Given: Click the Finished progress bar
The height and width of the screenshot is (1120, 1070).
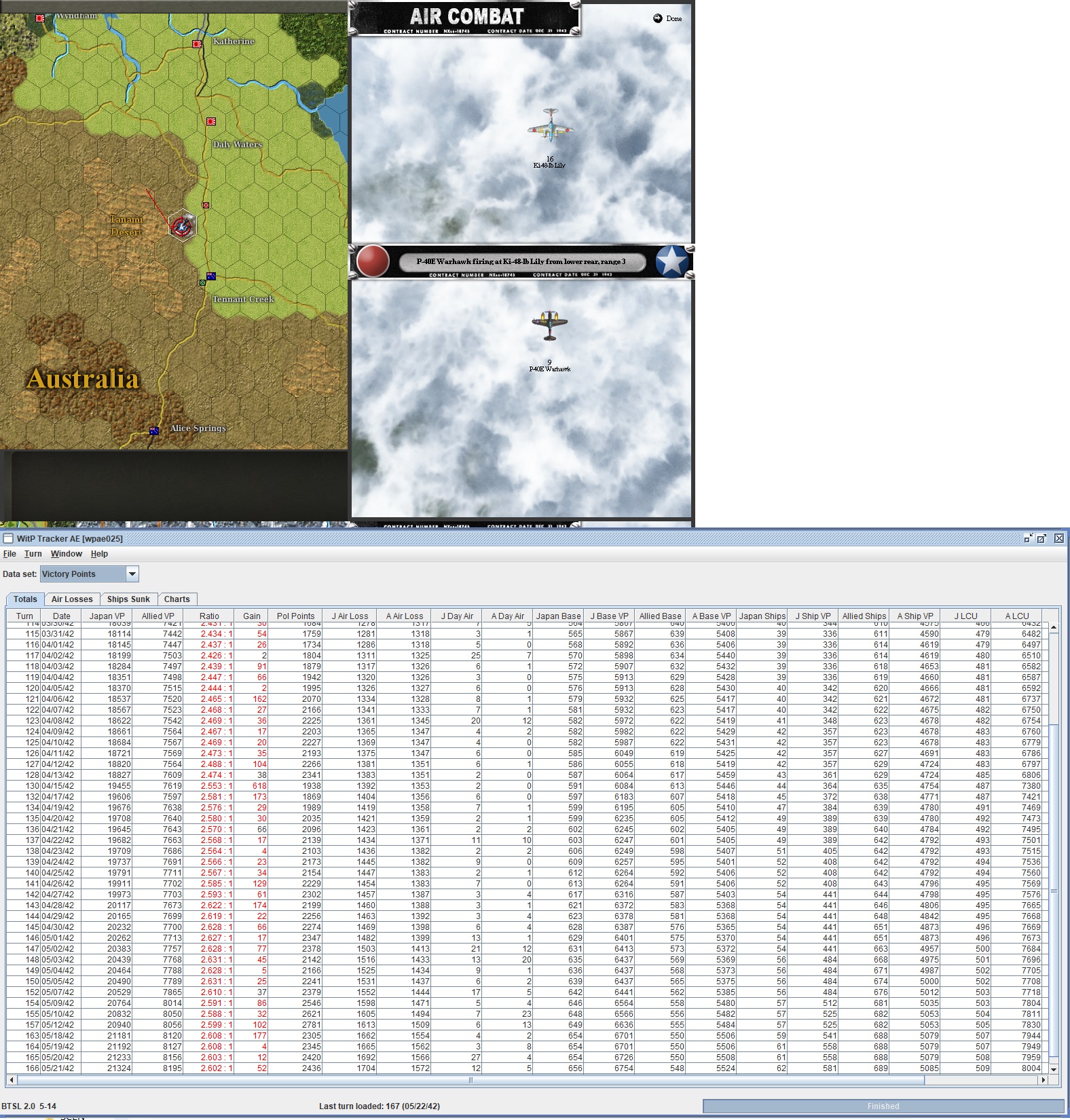Looking at the screenshot, I should coord(883,1106).
